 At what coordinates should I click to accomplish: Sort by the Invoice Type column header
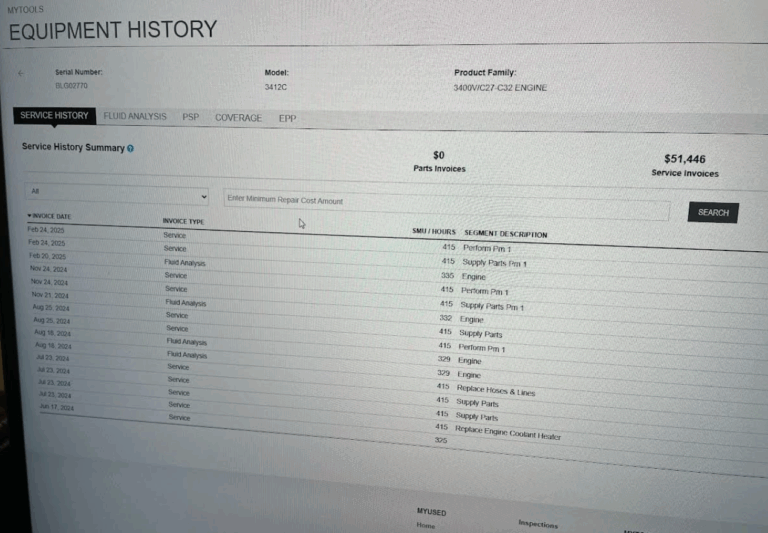[x=183, y=220]
